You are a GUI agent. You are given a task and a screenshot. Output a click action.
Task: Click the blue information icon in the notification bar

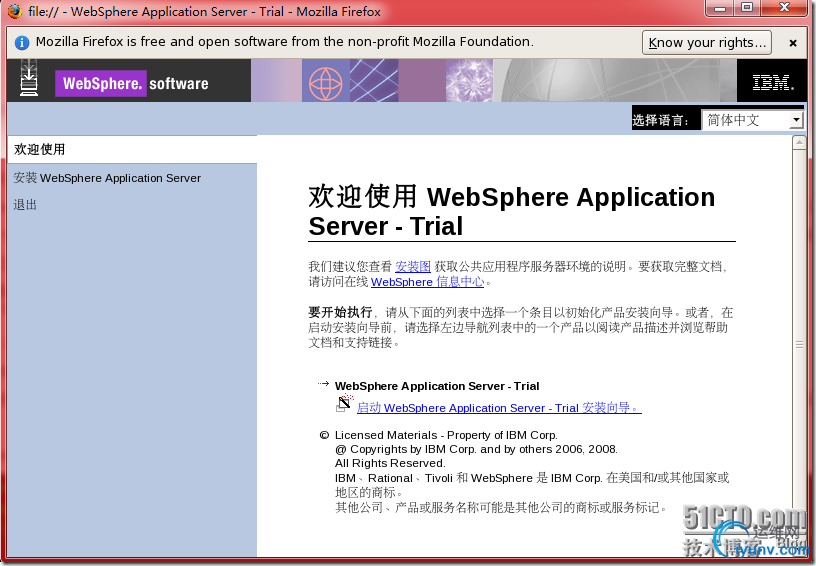point(22,43)
